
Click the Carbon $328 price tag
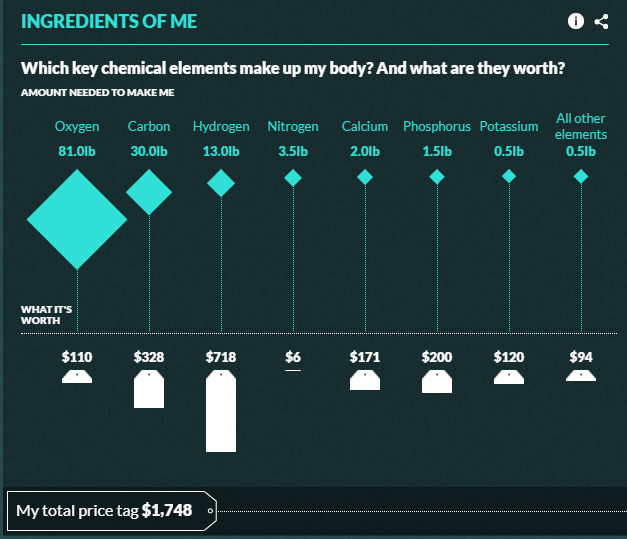point(149,388)
